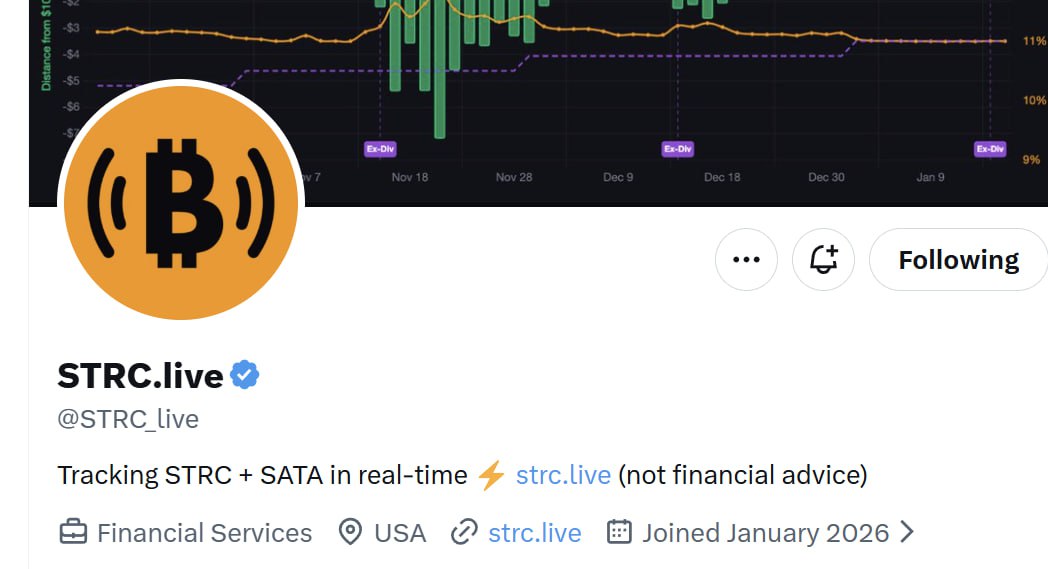
Task: Click the USA location text
Action: 400,533
